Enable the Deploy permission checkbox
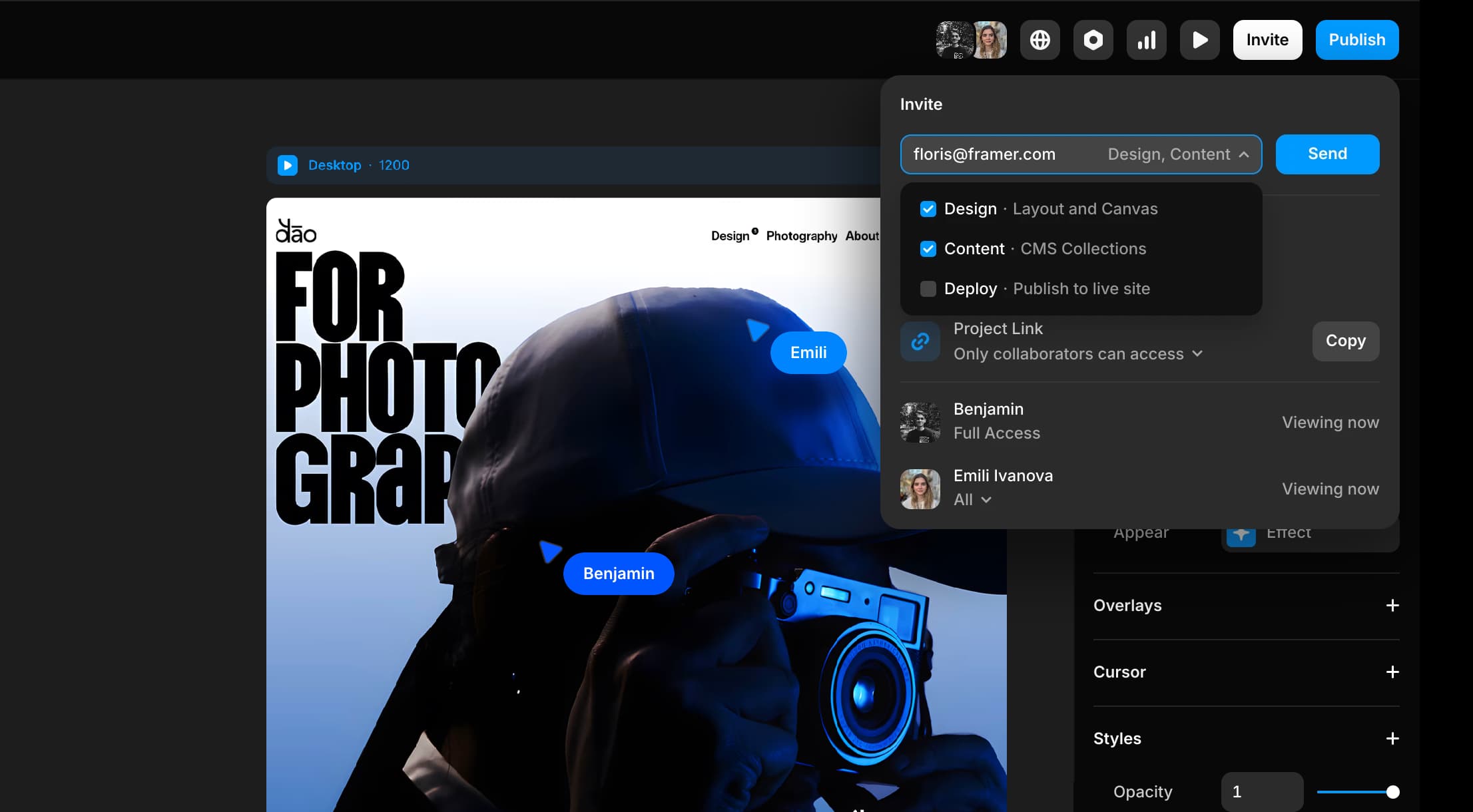Viewport: 1473px width, 812px height. 928,289
